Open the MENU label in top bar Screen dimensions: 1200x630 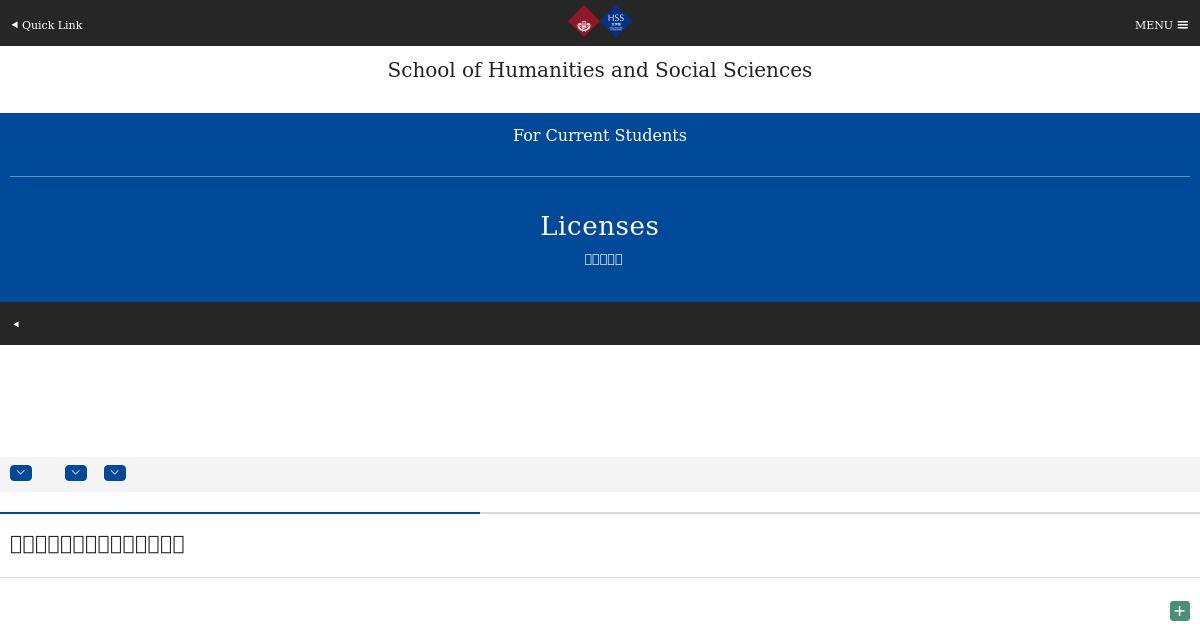1153,25
